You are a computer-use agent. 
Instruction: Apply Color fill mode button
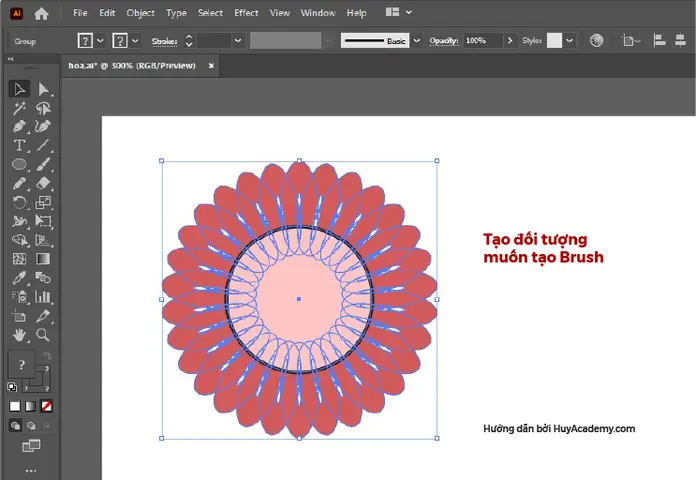pos(15,406)
